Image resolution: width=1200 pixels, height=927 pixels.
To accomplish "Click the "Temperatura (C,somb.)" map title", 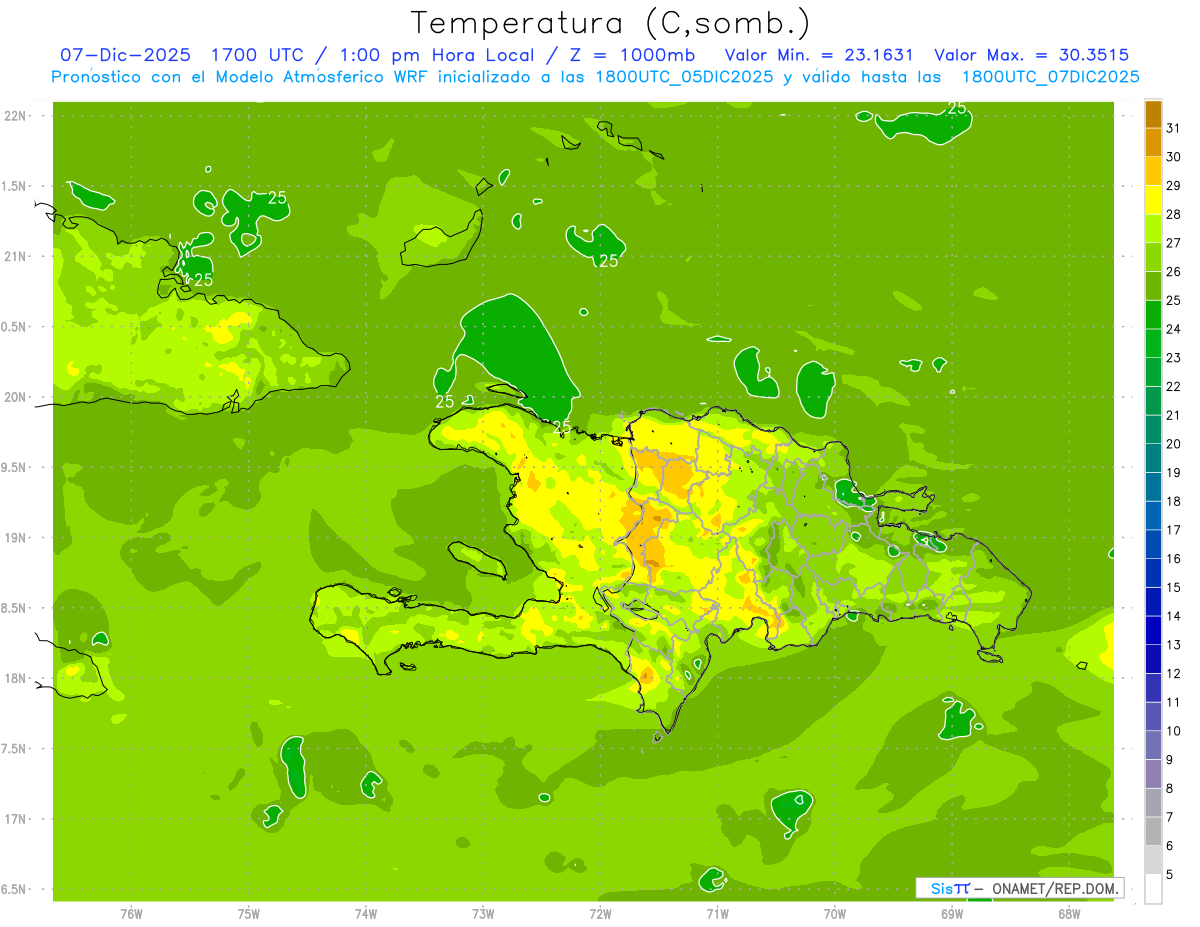I will coord(611,23).
